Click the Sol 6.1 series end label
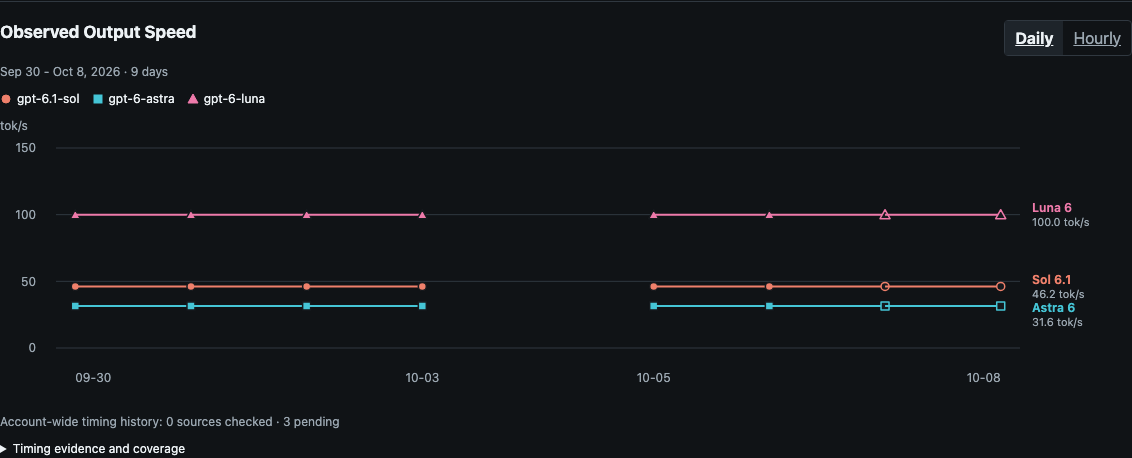Viewport: 1132px width, 458px height. tap(1051, 280)
